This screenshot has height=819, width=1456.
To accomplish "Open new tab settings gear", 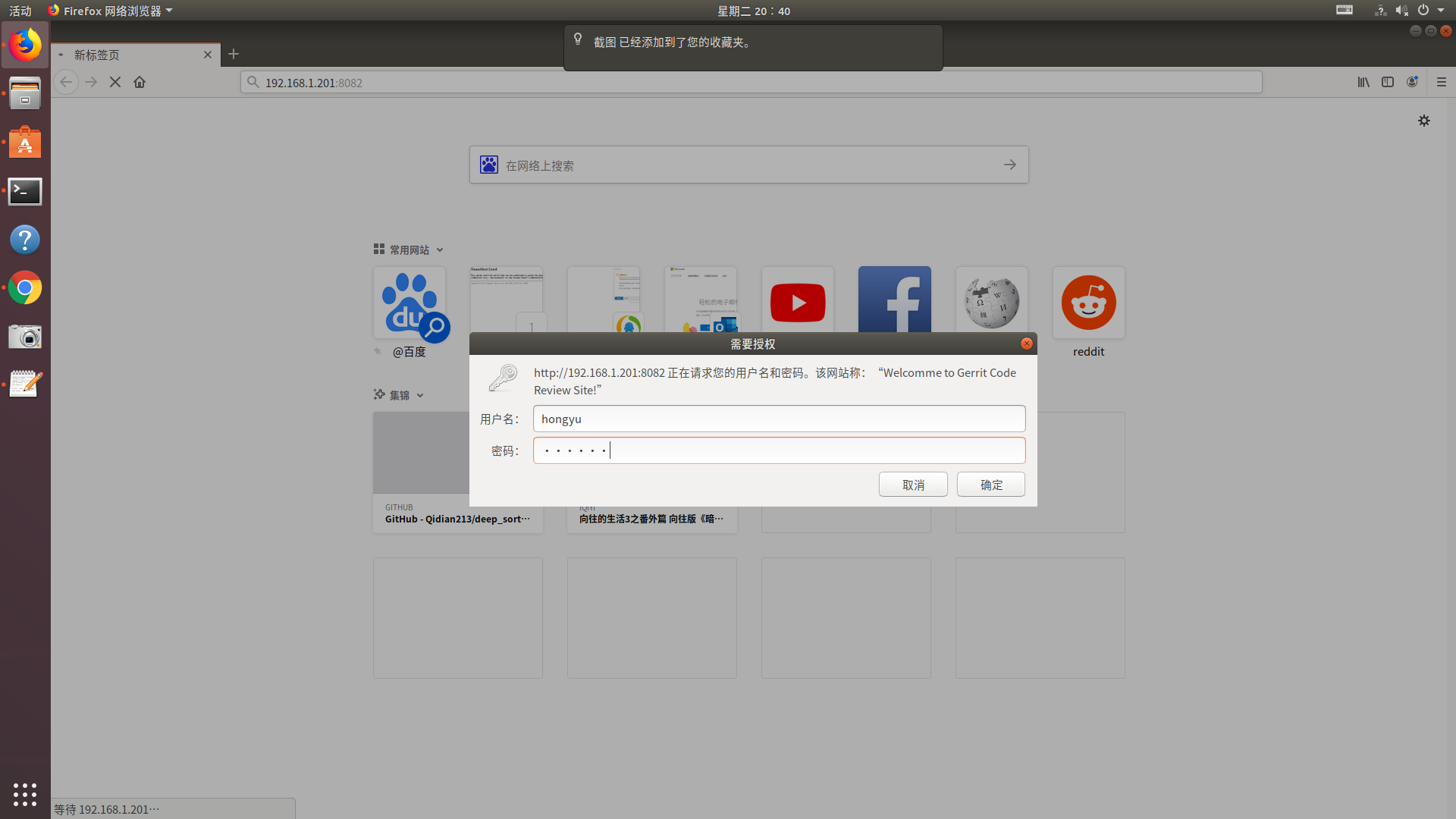I will (x=1424, y=121).
